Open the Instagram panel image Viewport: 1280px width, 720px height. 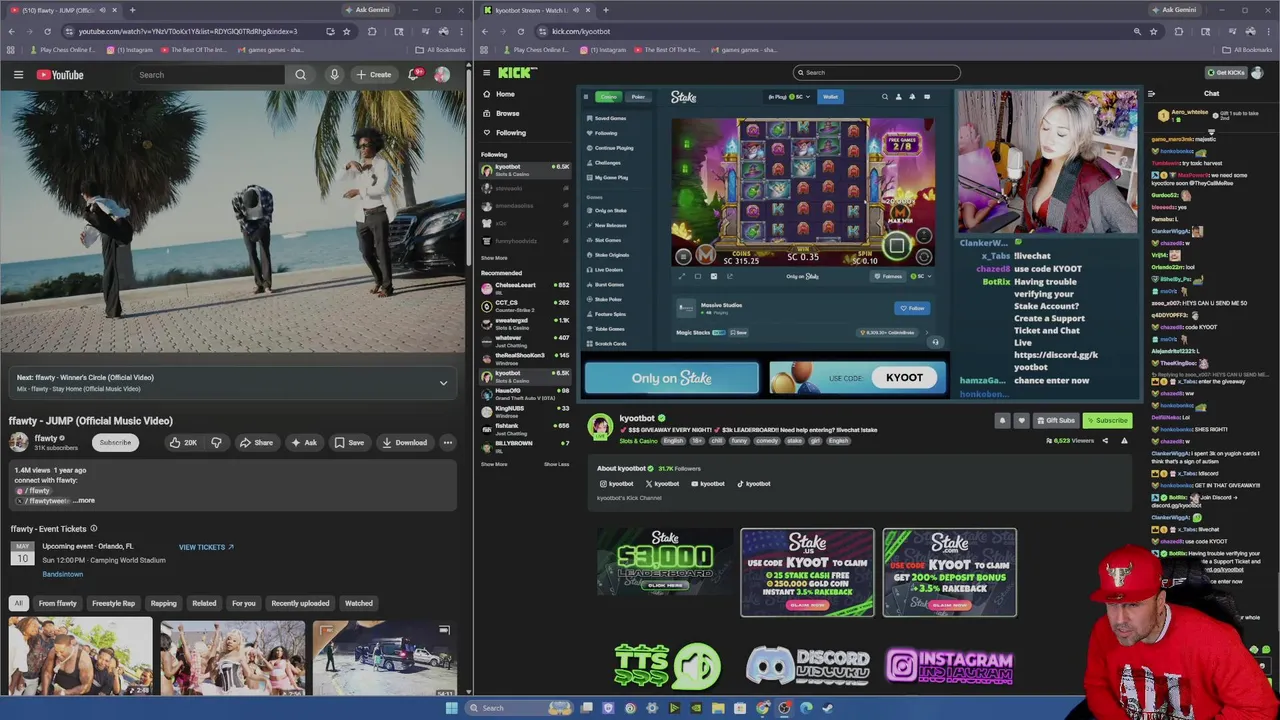(x=950, y=666)
